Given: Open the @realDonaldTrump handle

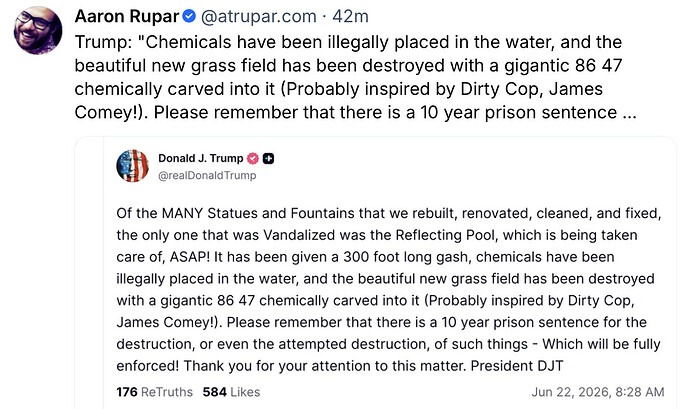Looking at the screenshot, I should [207, 175].
